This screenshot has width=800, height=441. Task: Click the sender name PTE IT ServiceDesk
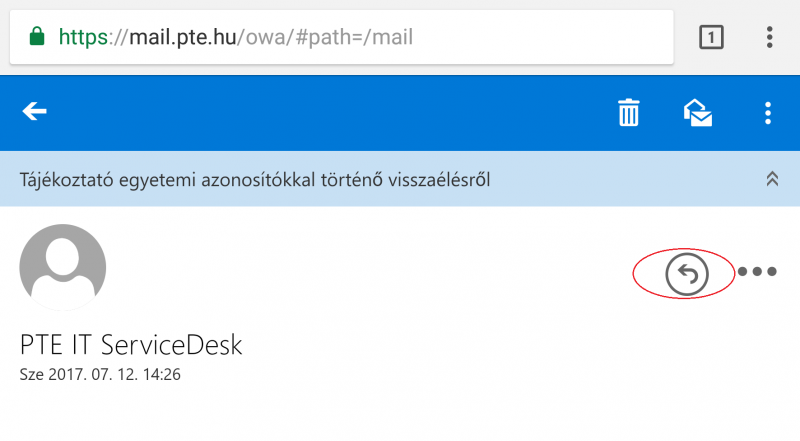[131, 345]
